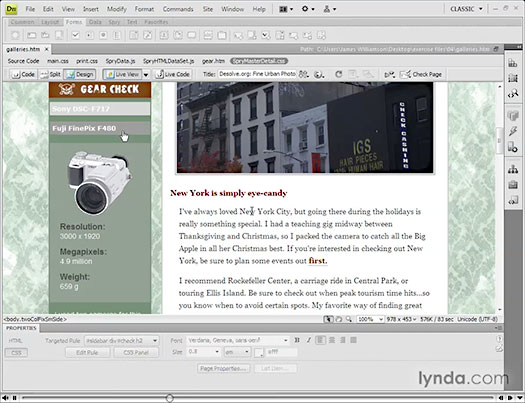The width and height of the screenshot is (525, 403).
Task: Center-align text in Properties panel
Action: (332, 340)
